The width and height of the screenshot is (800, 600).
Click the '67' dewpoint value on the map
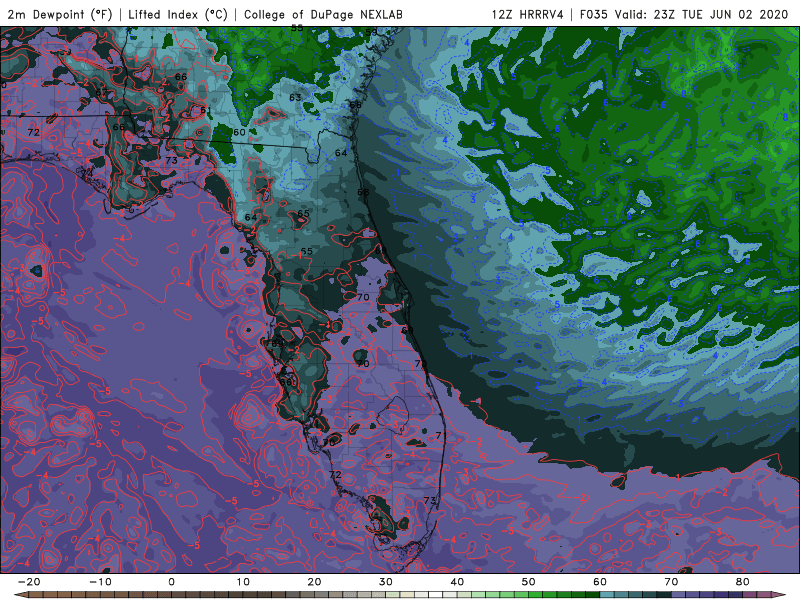tap(102, 92)
